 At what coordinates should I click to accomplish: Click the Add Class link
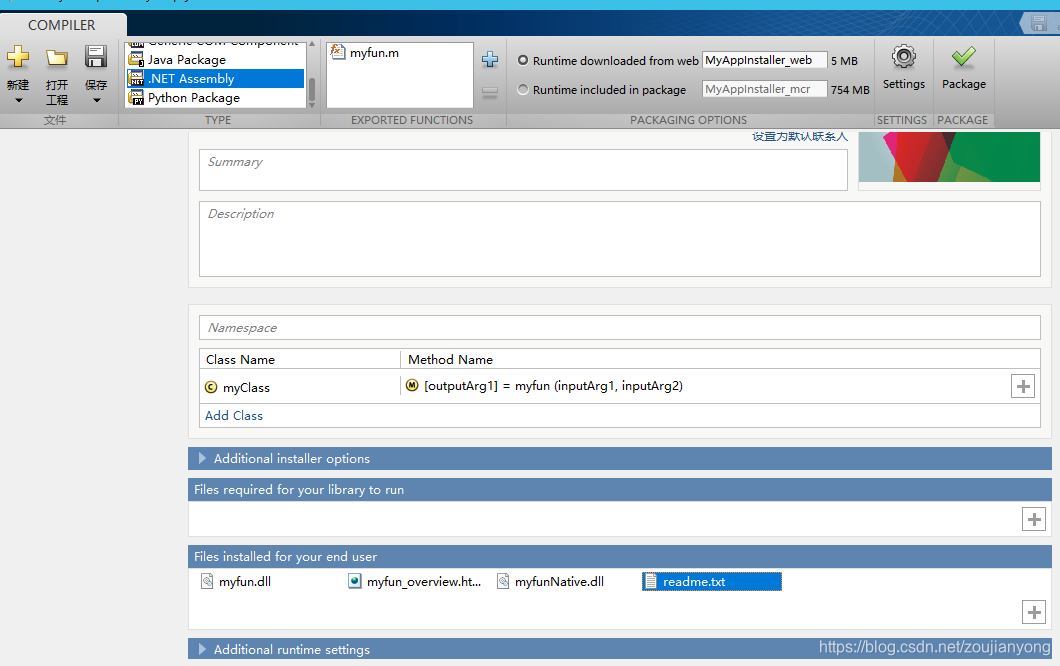click(234, 416)
